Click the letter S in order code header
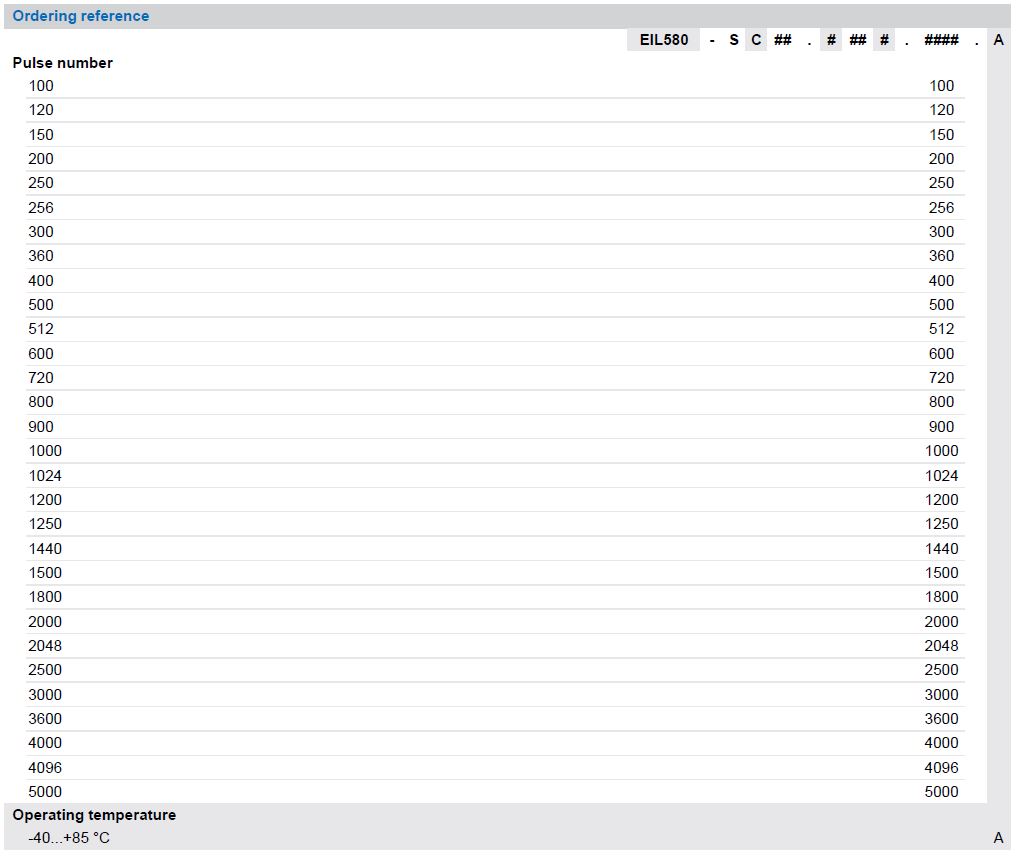Viewport: 1019px width, 857px height. click(734, 40)
